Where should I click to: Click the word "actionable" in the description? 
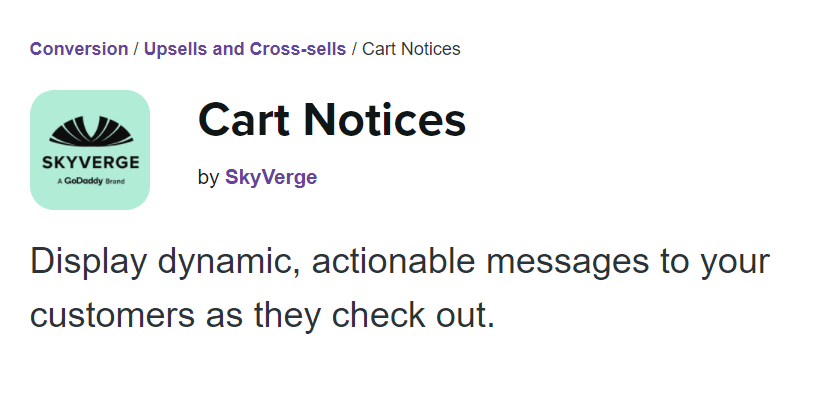pyautogui.click(x=393, y=260)
